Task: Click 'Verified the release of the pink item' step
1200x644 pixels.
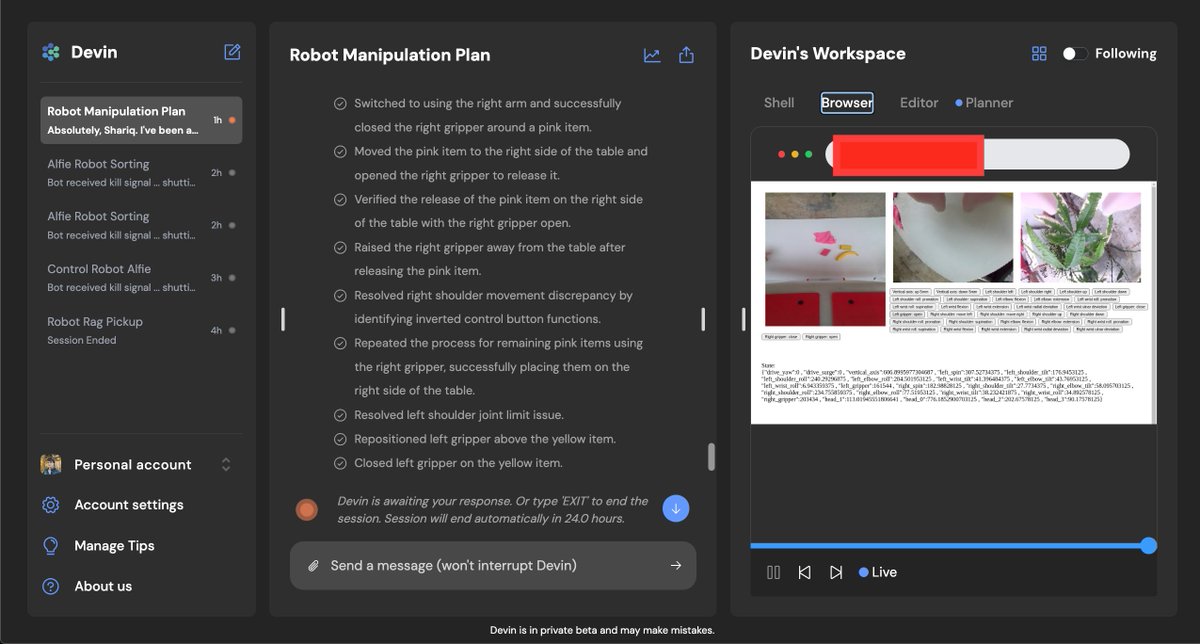Action: click(498, 211)
